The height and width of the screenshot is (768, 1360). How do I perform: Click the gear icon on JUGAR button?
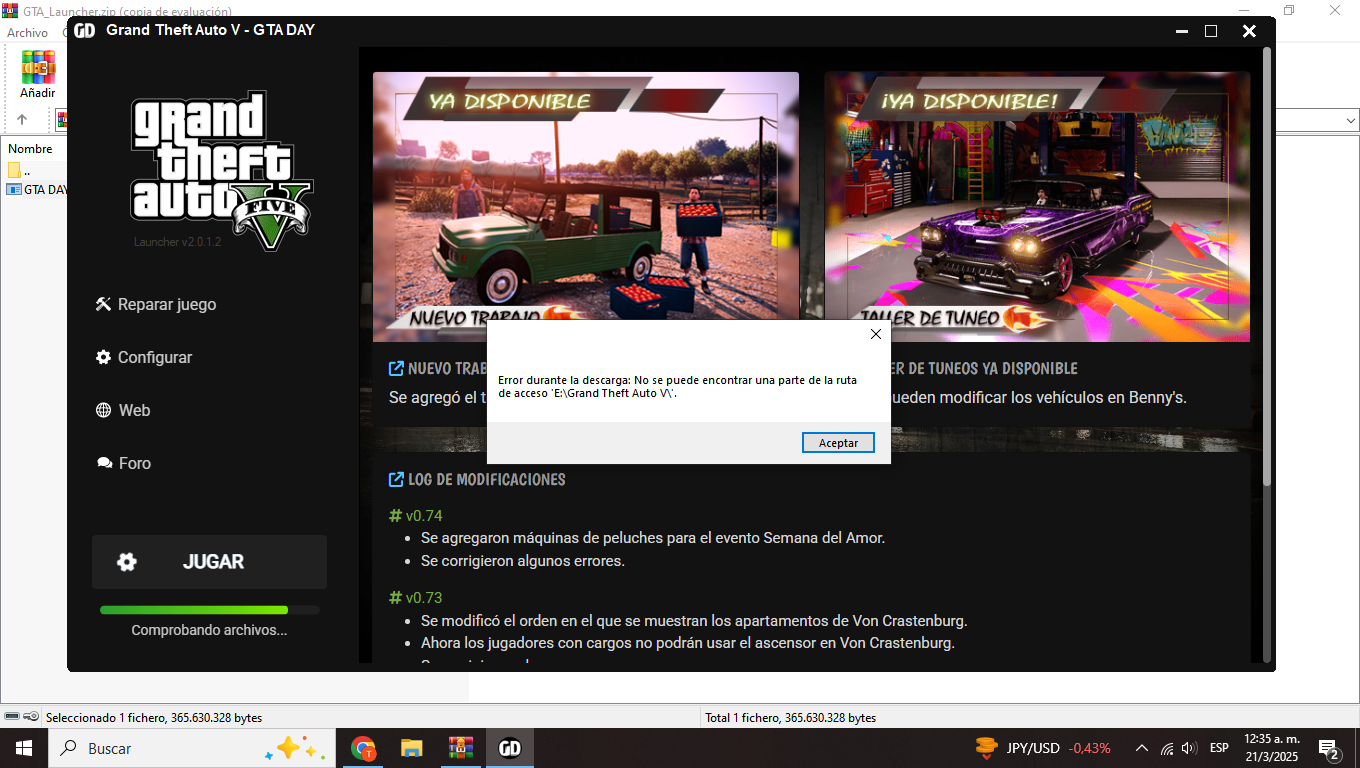(x=127, y=562)
